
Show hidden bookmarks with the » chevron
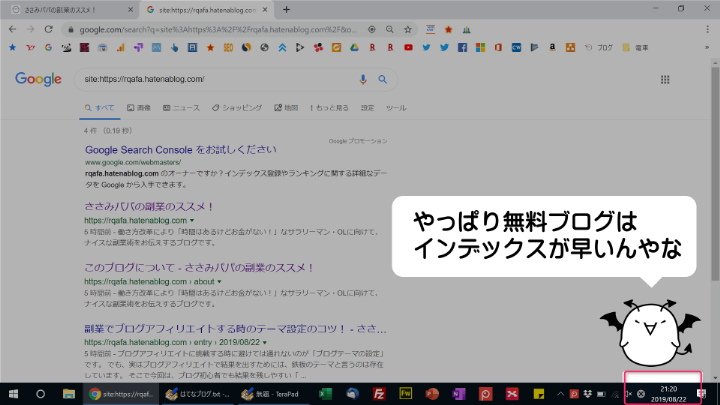tap(707, 47)
